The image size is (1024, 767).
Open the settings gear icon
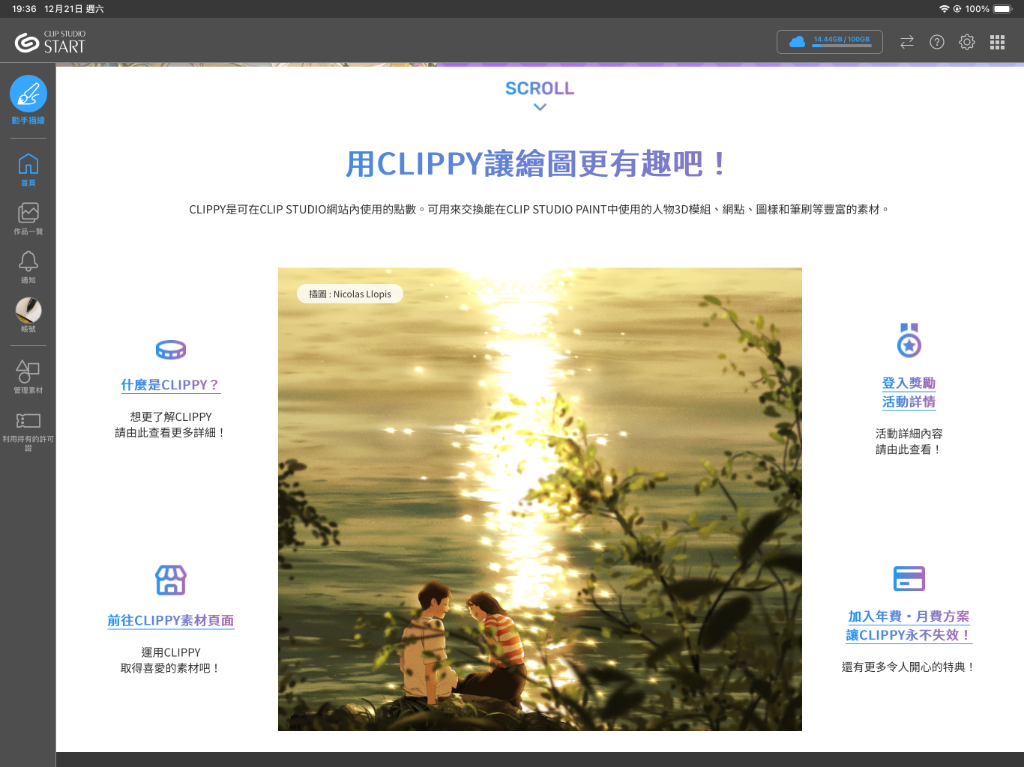tap(967, 42)
